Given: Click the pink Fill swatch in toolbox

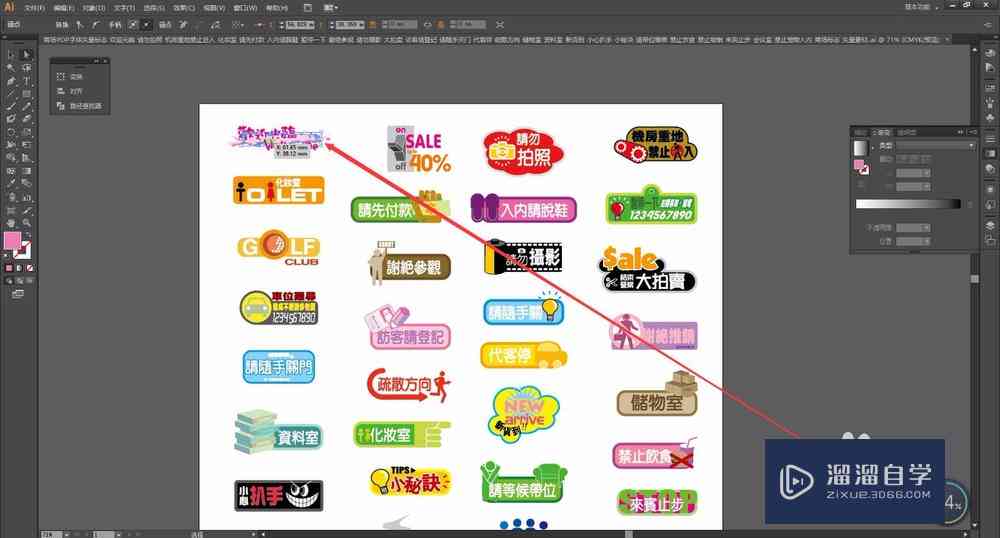Looking at the screenshot, I should [x=12, y=241].
